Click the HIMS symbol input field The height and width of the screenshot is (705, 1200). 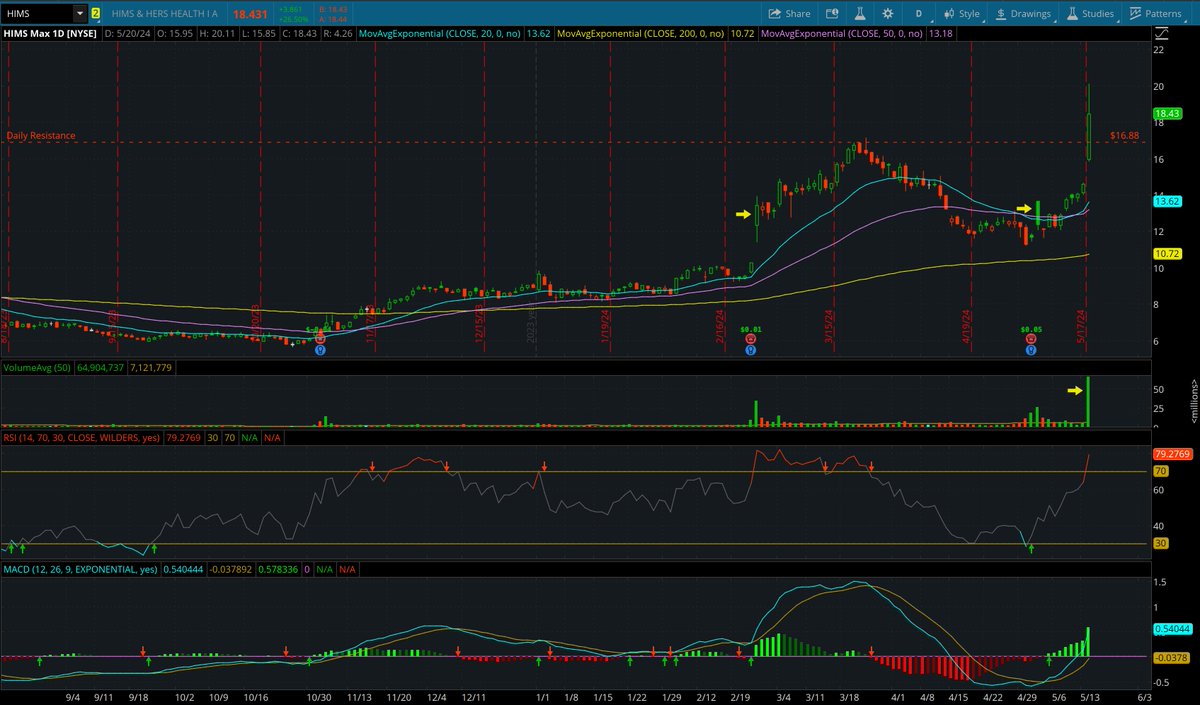(x=38, y=14)
